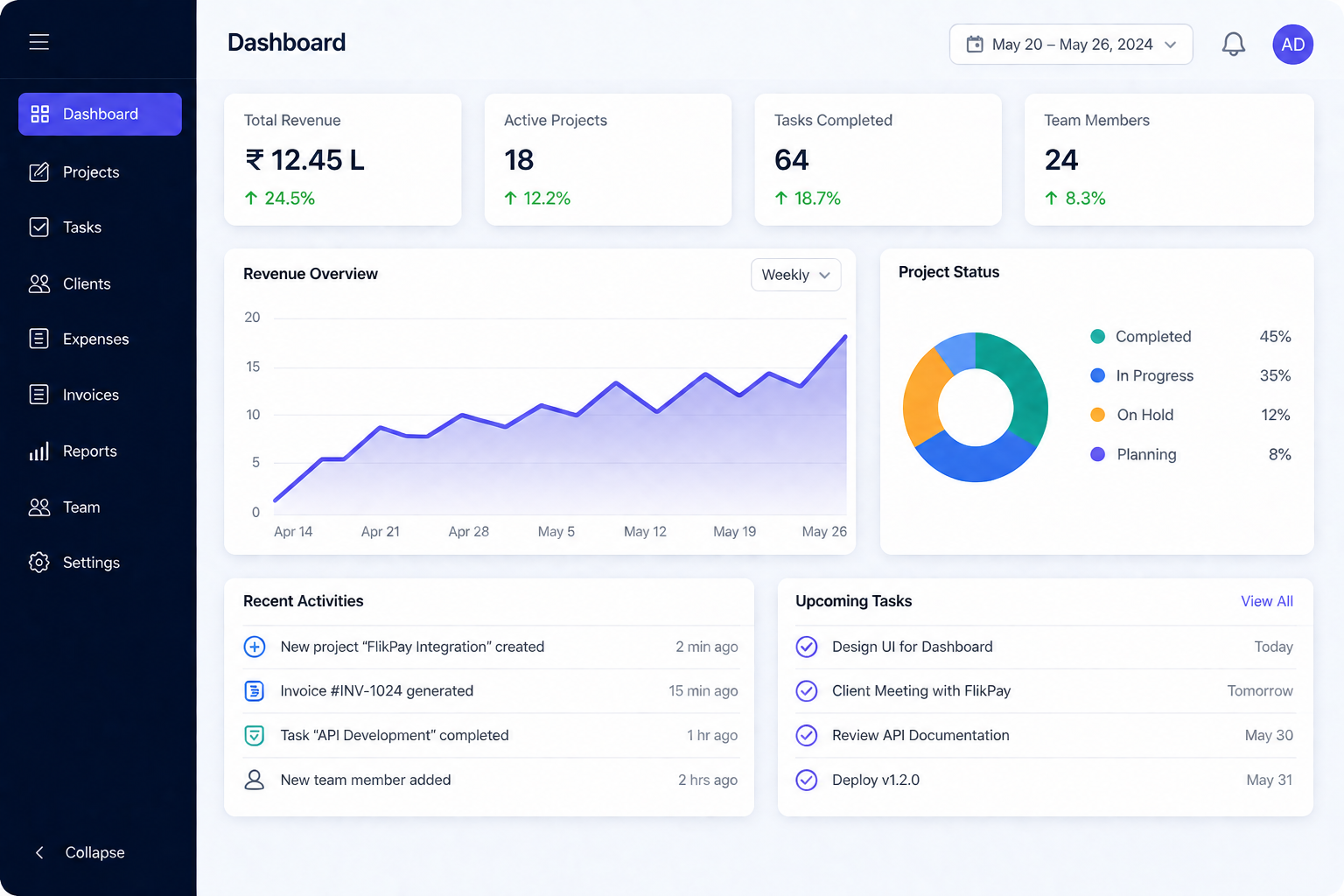Click the invoice icon beside #INV-1024 activity

click(255, 691)
